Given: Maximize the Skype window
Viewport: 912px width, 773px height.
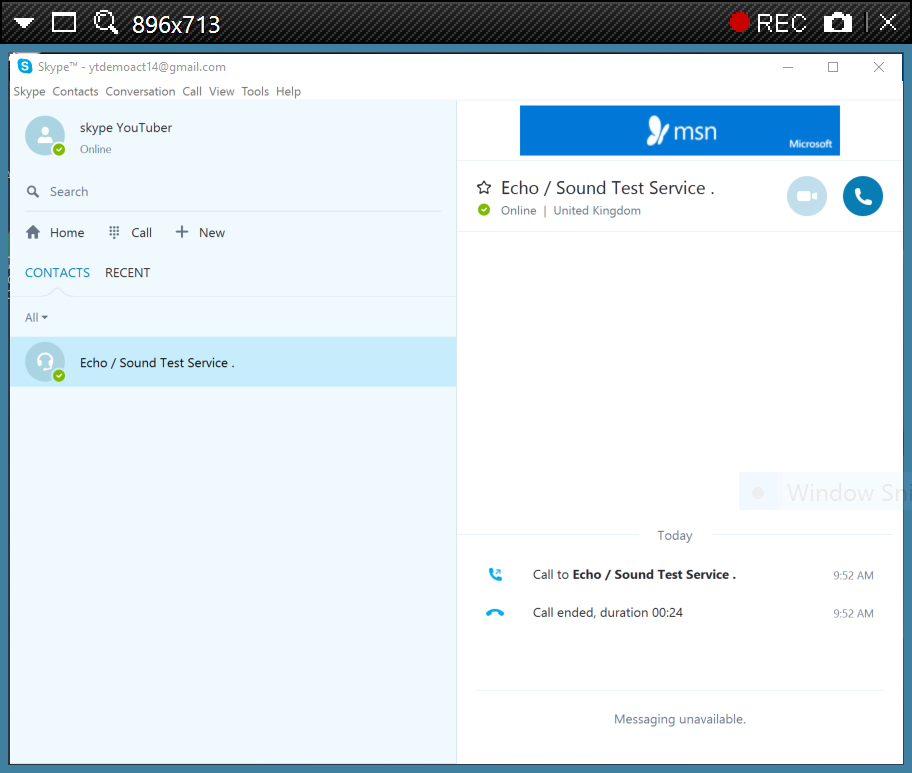Looking at the screenshot, I should pos(833,67).
